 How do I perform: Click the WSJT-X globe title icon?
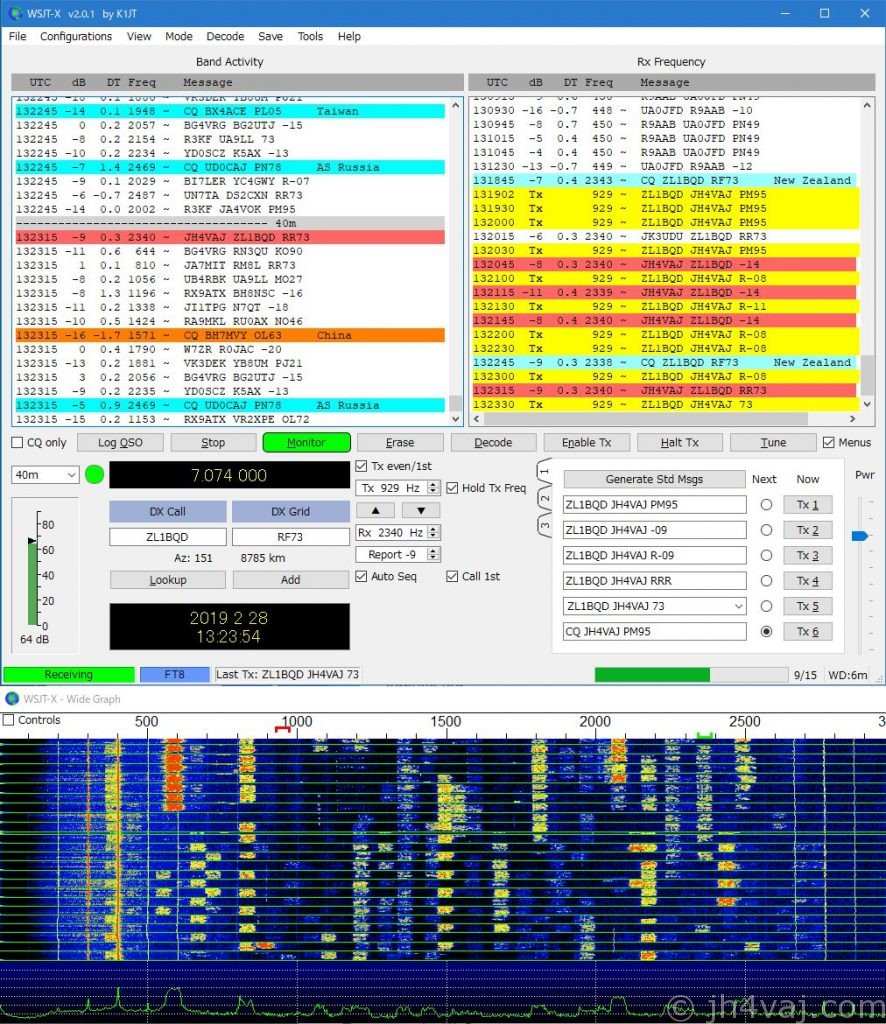(16, 13)
